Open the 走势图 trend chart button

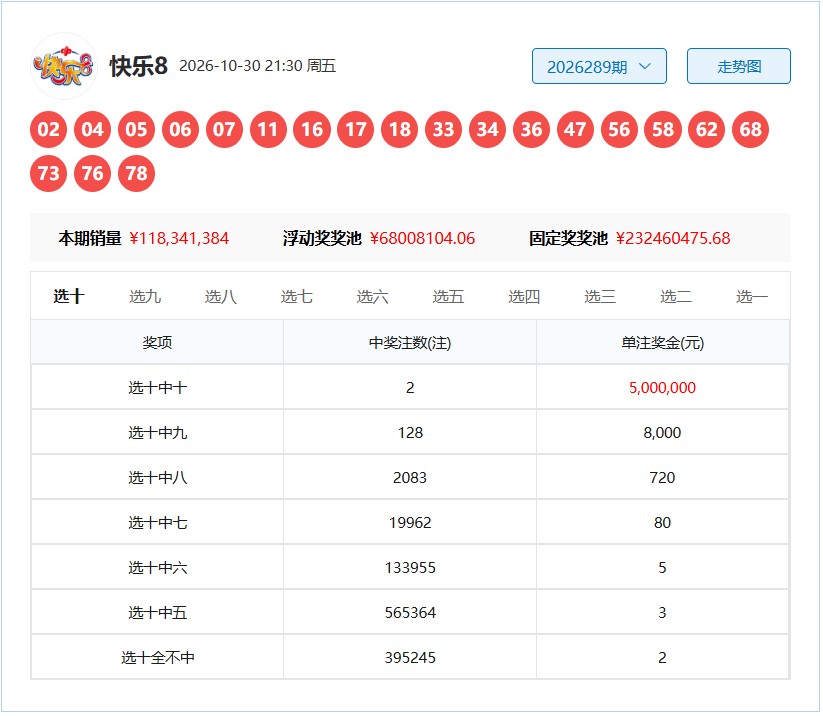point(738,66)
